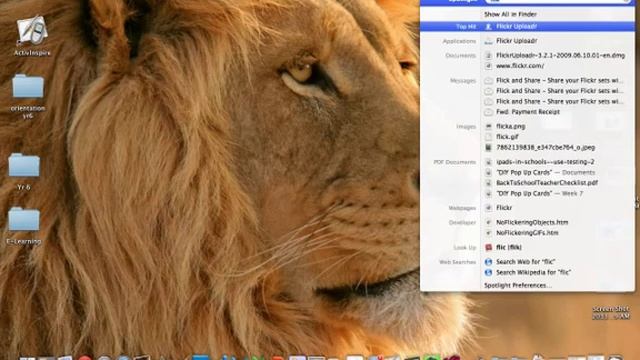Launch Flickr Uploadr under Applications

[516, 41]
